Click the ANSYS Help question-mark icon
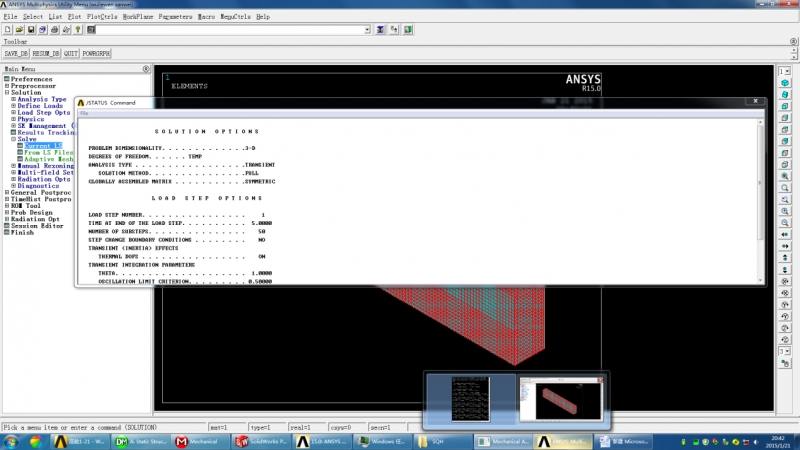The width and height of the screenshot is (800, 450). (78, 30)
